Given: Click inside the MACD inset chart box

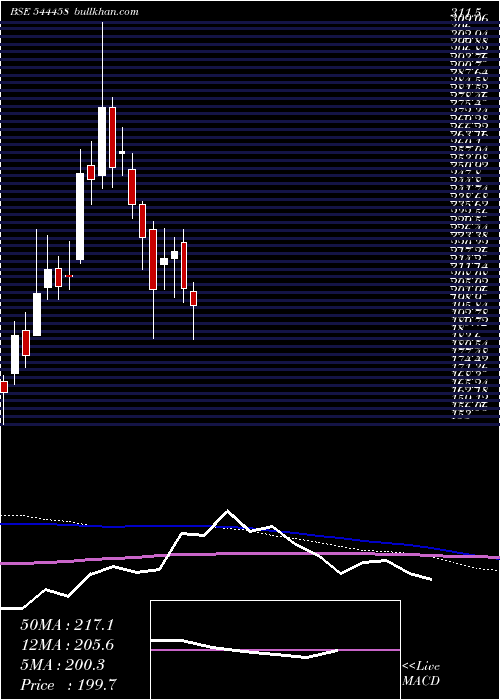Looking at the screenshot, I should (x=275, y=650).
